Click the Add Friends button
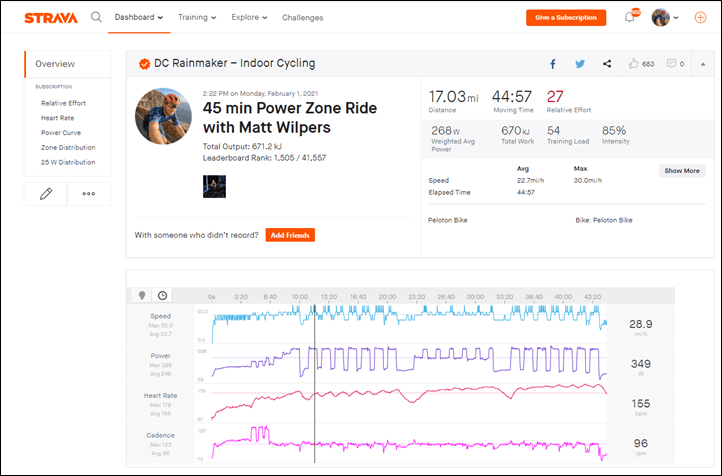 coord(290,235)
